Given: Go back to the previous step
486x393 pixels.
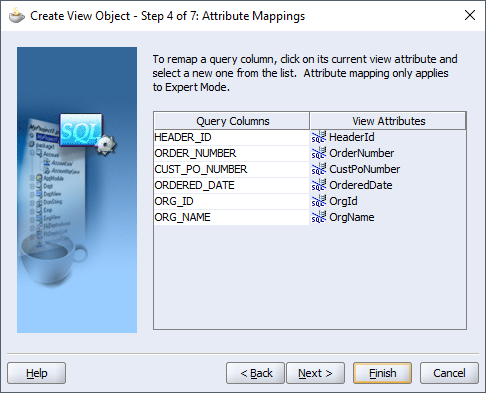Looking at the screenshot, I should pyautogui.click(x=255, y=373).
